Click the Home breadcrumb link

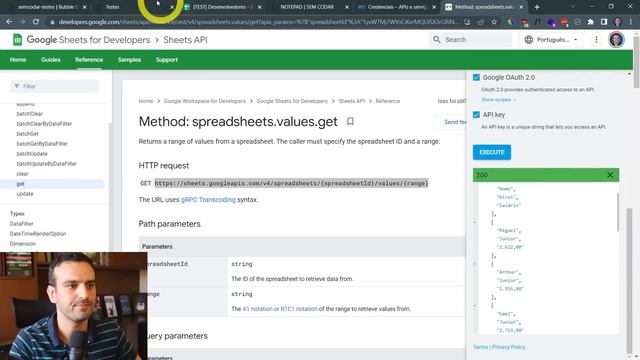tap(146, 101)
